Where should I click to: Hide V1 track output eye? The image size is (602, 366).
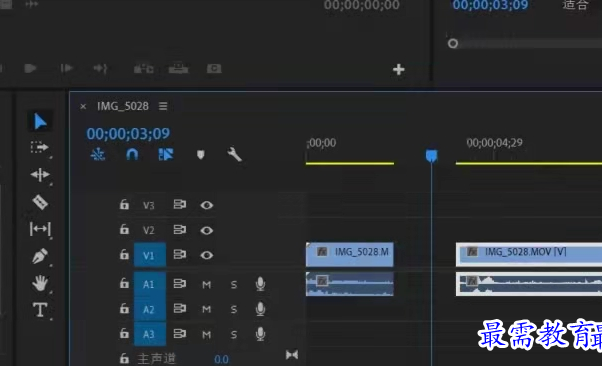click(207, 255)
